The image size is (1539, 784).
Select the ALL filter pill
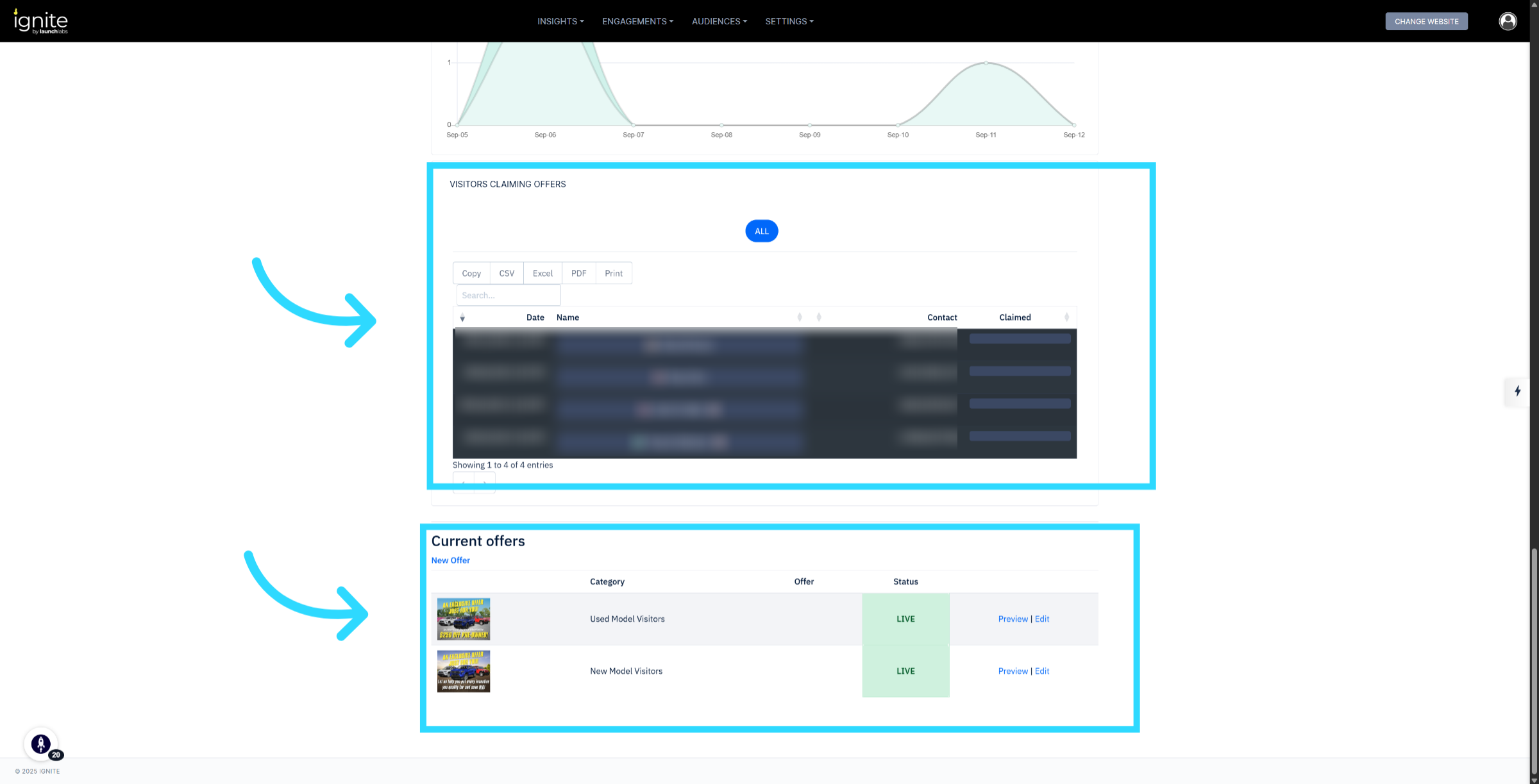[x=761, y=231]
